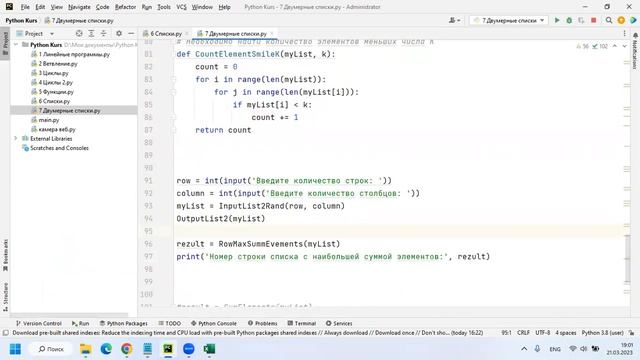Click the taskbar Поиск search box
The width and height of the screenshot is (640, 360).
point(51,349)
